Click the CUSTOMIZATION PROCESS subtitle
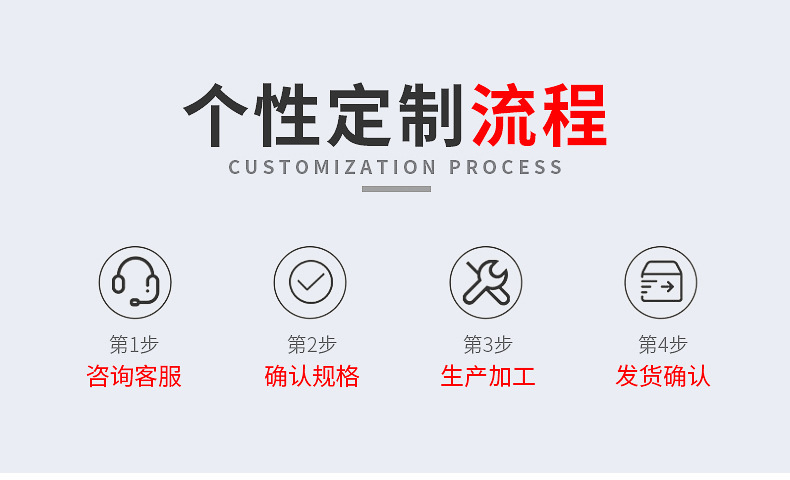This screenshot has height=480, width=790. coord(396,167)
